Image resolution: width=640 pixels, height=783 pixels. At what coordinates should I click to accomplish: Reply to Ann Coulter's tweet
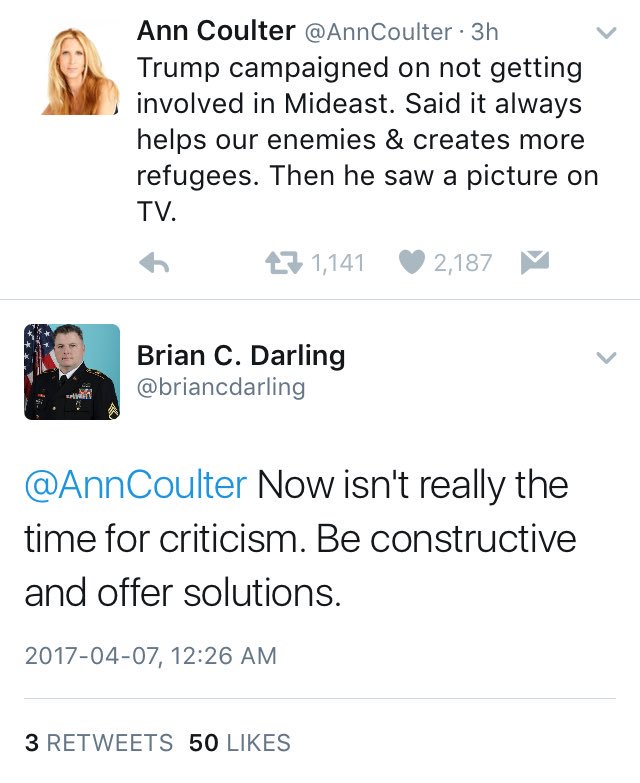(x=152, y=264)
